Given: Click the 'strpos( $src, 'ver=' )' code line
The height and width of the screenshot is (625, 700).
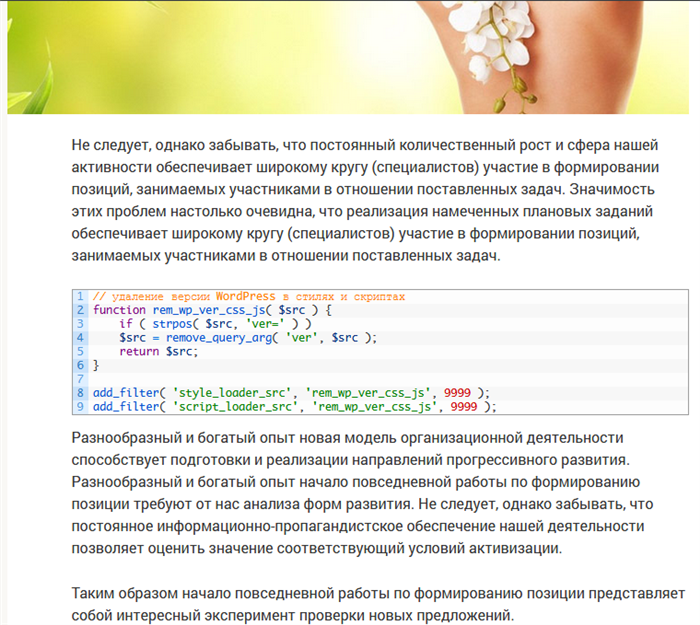Looking at the screenshot, I should click(215, 324).
